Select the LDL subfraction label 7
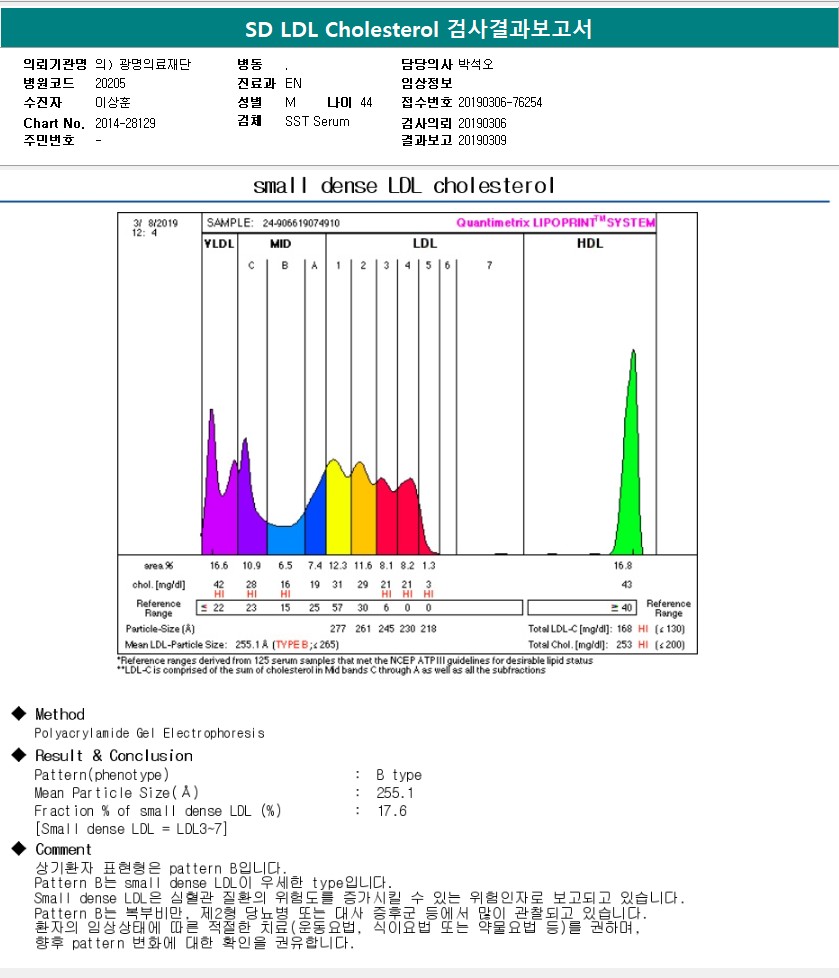 pyautogui.click(x=489, y=265)
